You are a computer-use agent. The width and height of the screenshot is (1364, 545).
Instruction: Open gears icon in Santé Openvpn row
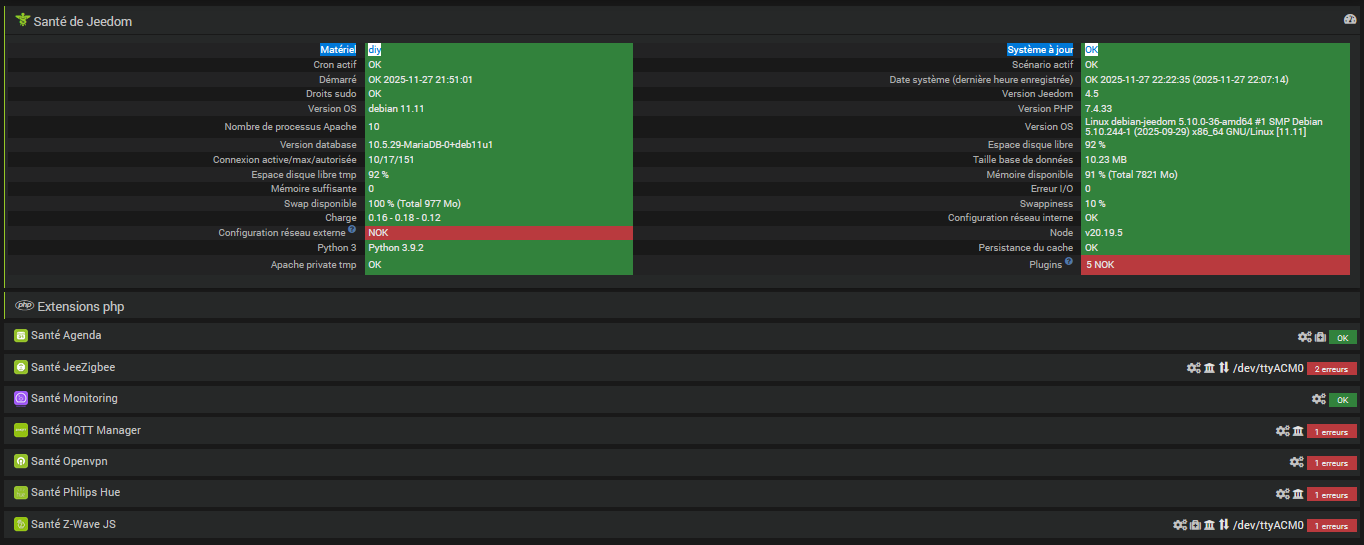(1296, 462)
